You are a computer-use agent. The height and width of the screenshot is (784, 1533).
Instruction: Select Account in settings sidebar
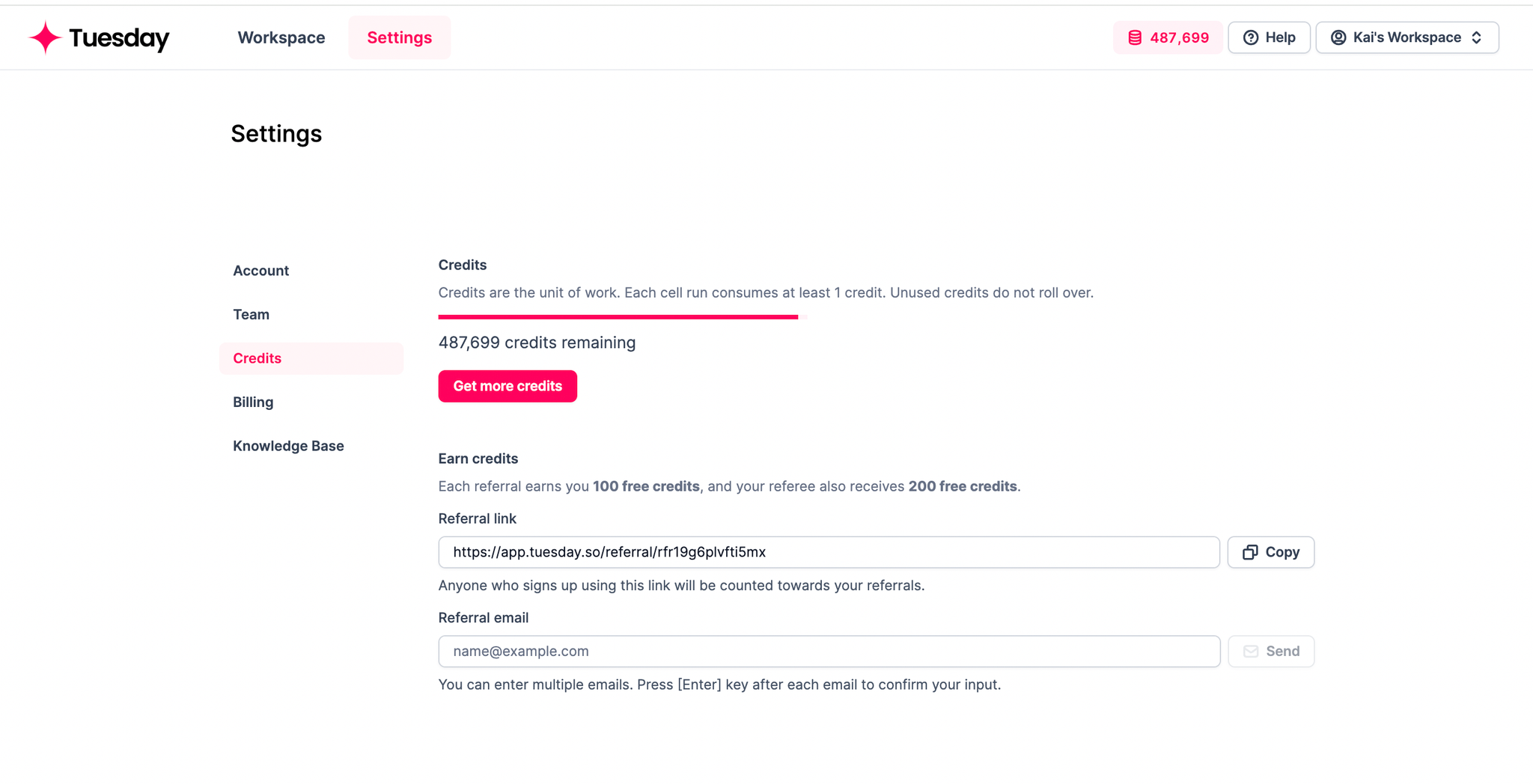pyautogui.click(x=261, y=271)
